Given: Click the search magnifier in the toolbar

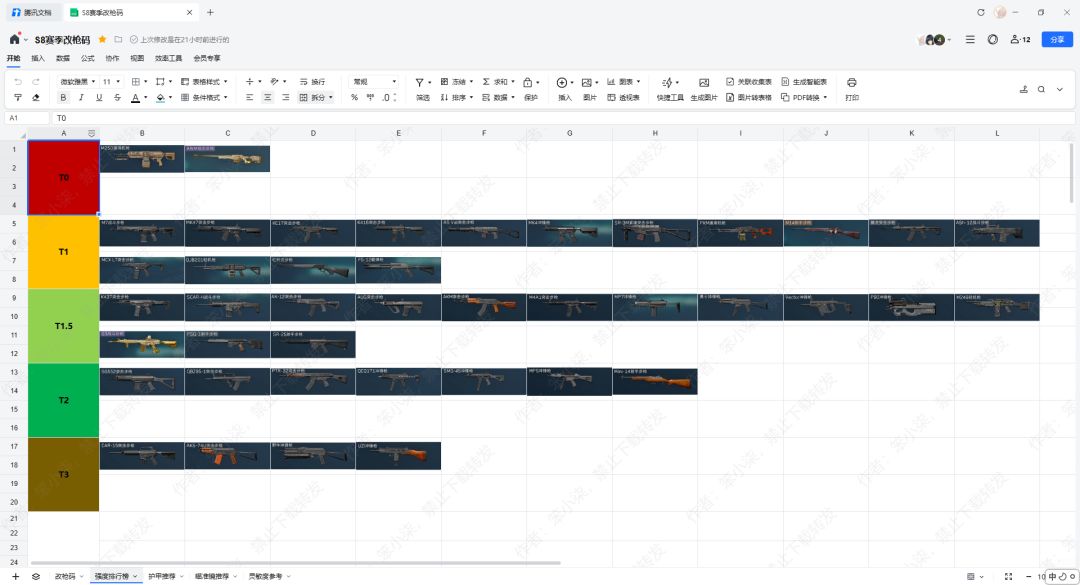Looking at the screenshot, I should coord(1041,89).
